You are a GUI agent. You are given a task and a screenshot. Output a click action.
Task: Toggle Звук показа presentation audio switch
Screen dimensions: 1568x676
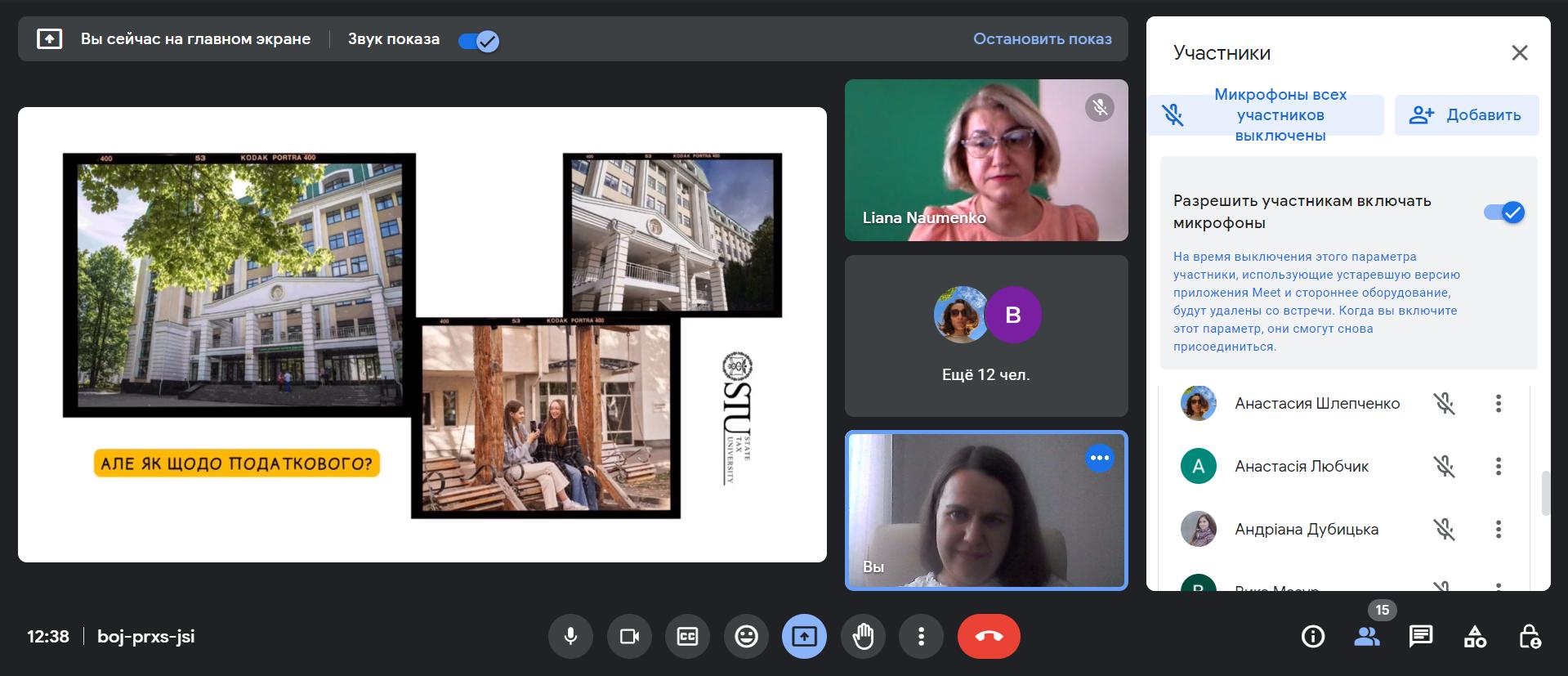coord(479,41)
